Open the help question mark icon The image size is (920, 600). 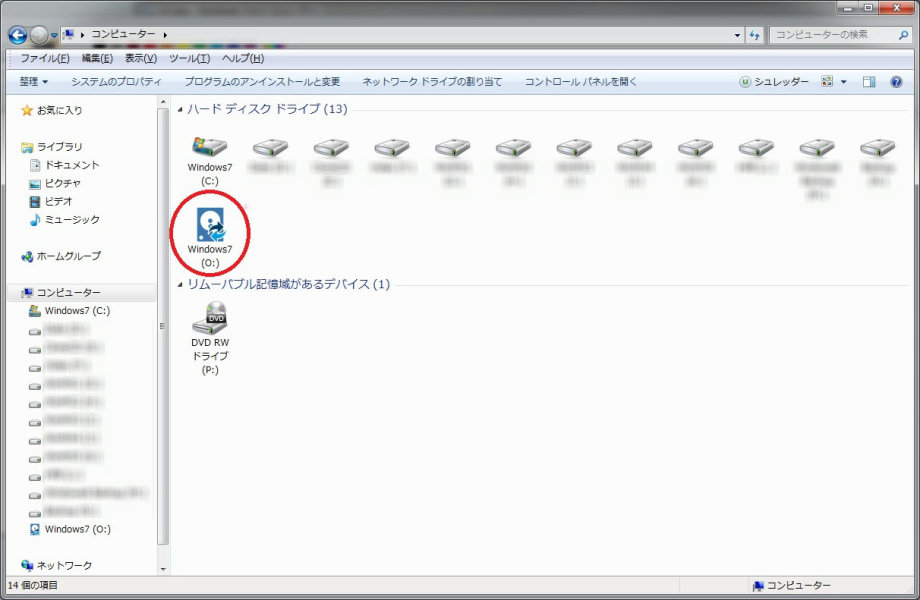click(896, 82)
